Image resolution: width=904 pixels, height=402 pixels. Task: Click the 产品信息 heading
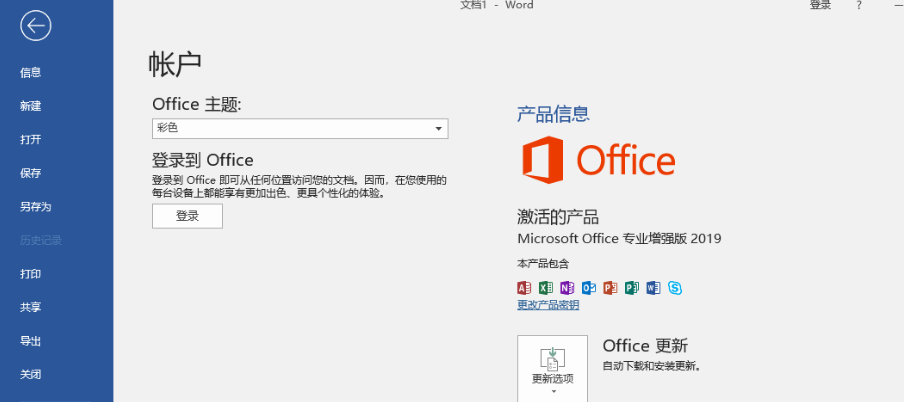[x=553, y=114]
